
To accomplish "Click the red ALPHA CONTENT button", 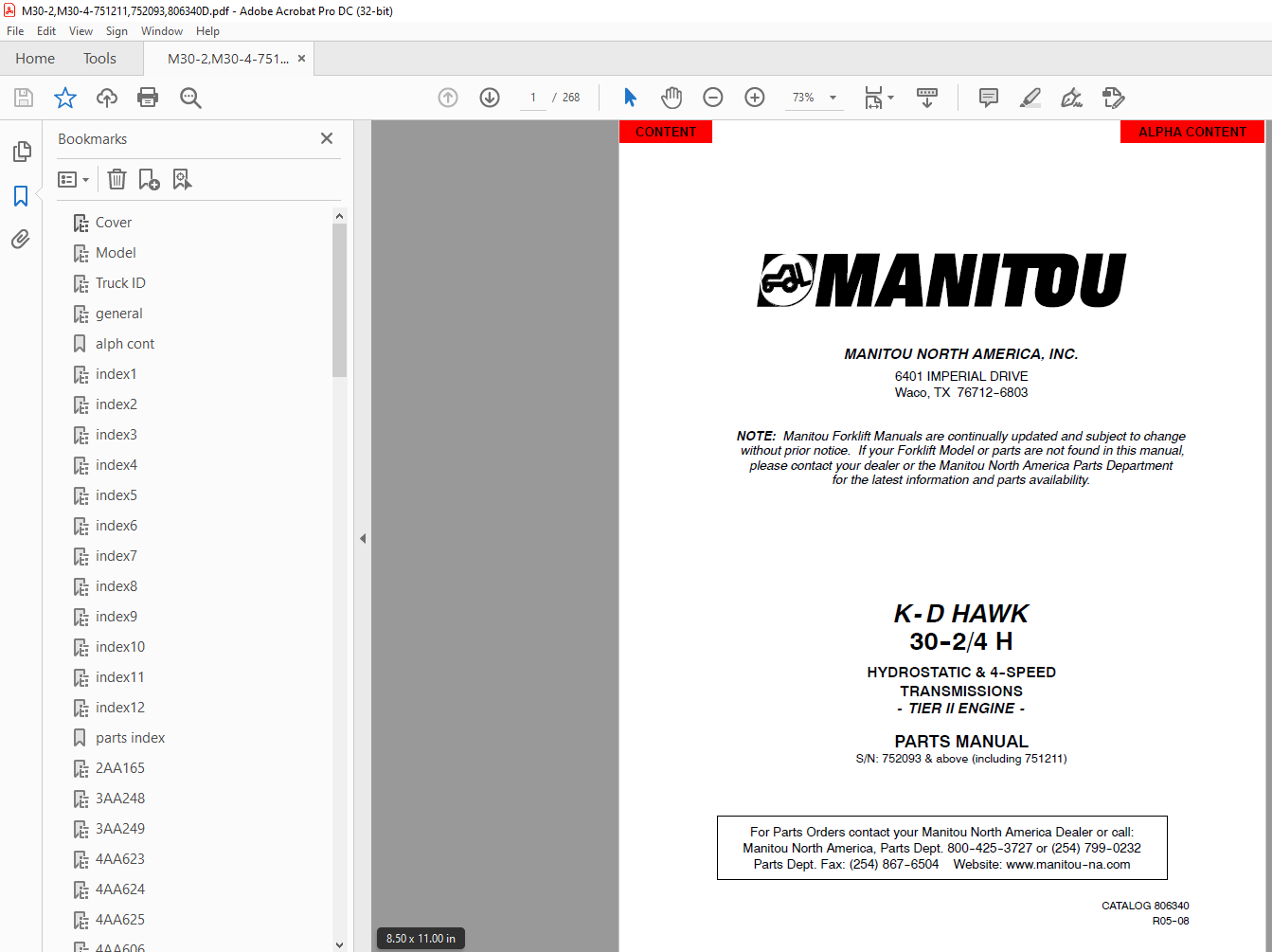I will tap(1192, 132).
